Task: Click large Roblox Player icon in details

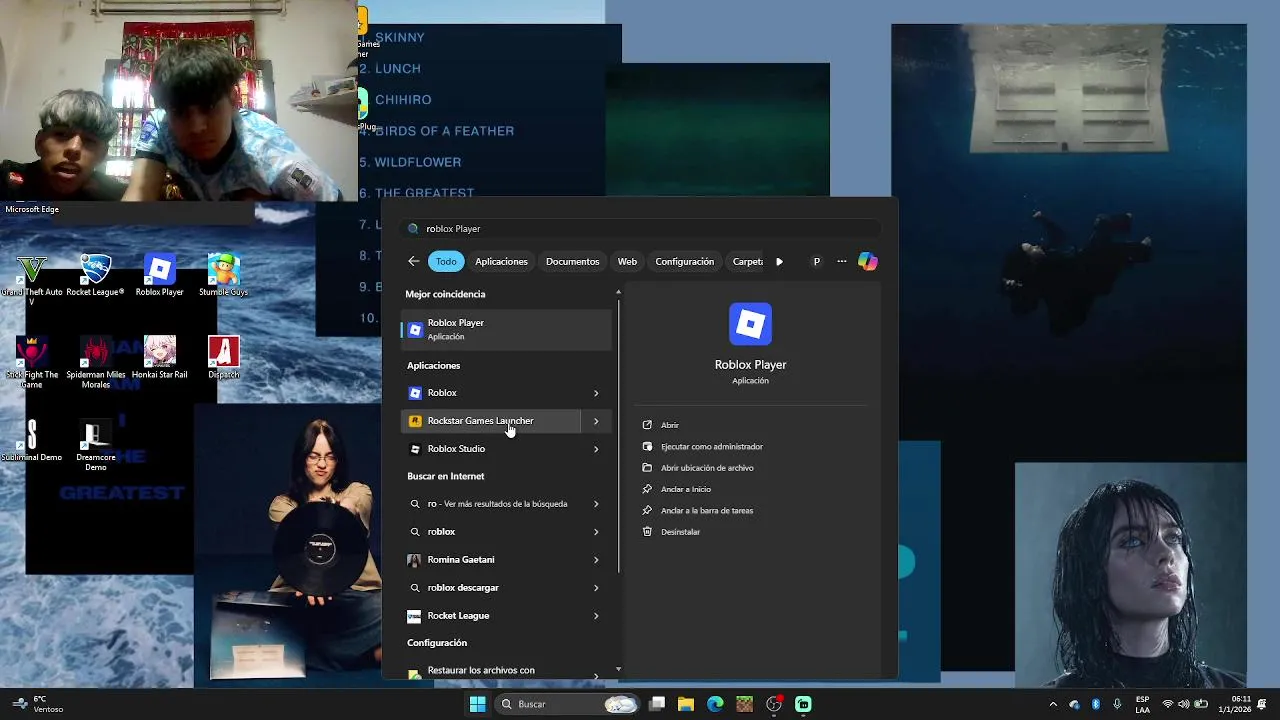Action: point(750,324)
